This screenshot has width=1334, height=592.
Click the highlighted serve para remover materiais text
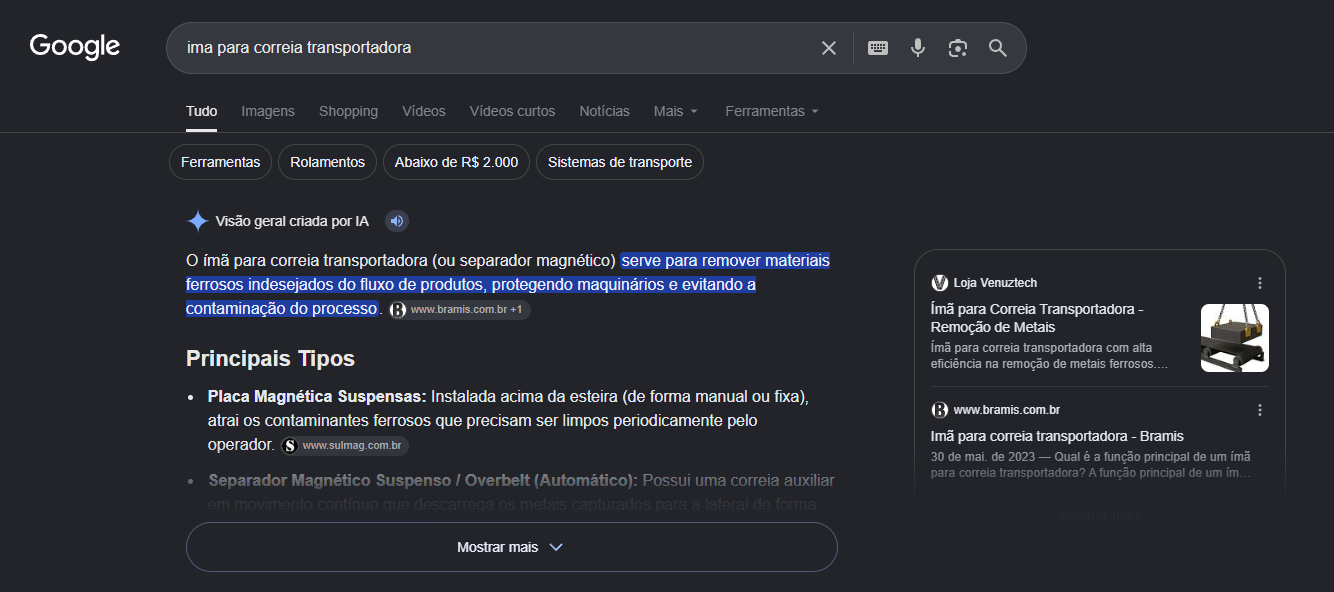point(508,285)
